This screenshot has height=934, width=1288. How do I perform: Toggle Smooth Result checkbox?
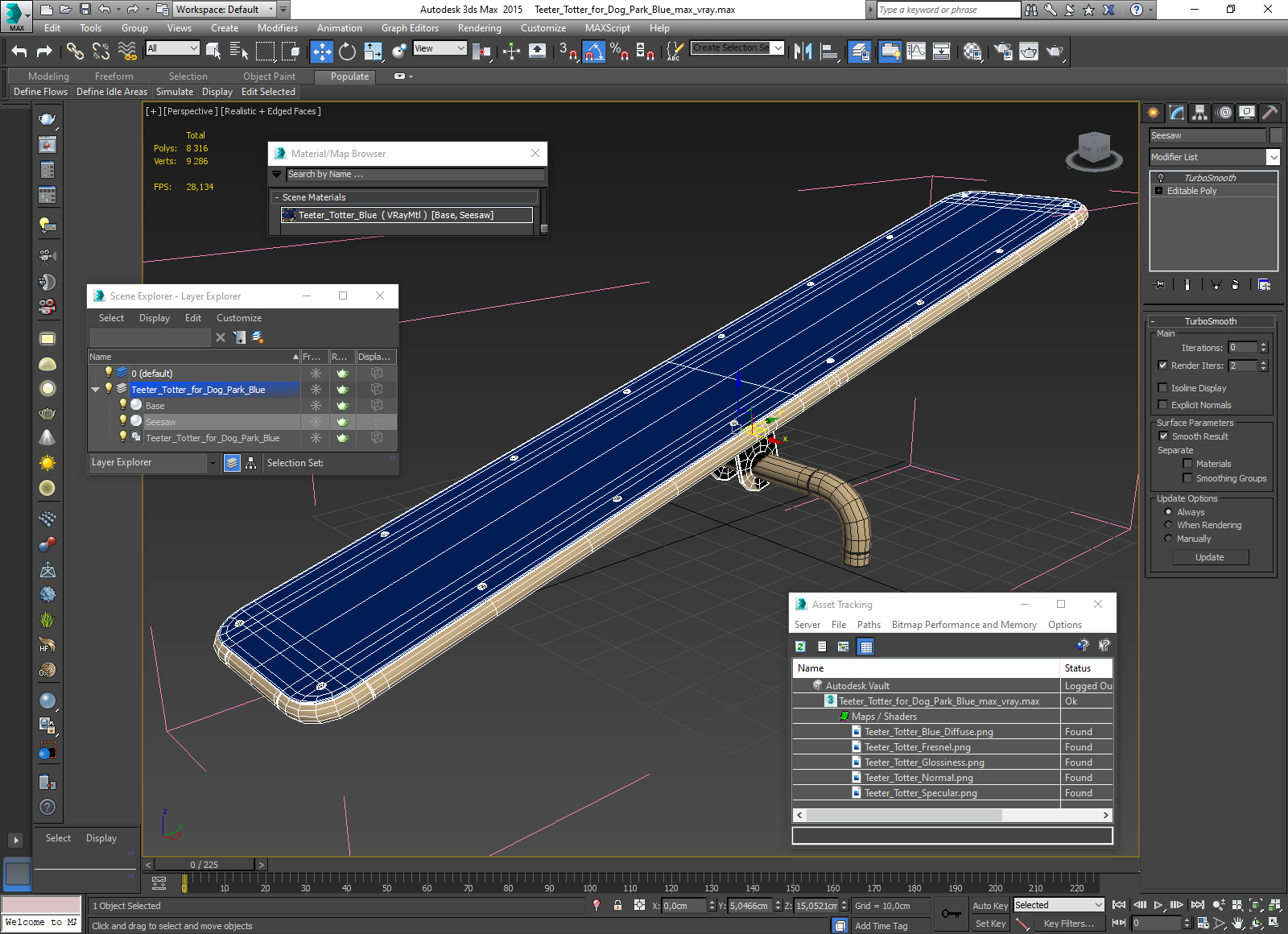click(1163, 436)
